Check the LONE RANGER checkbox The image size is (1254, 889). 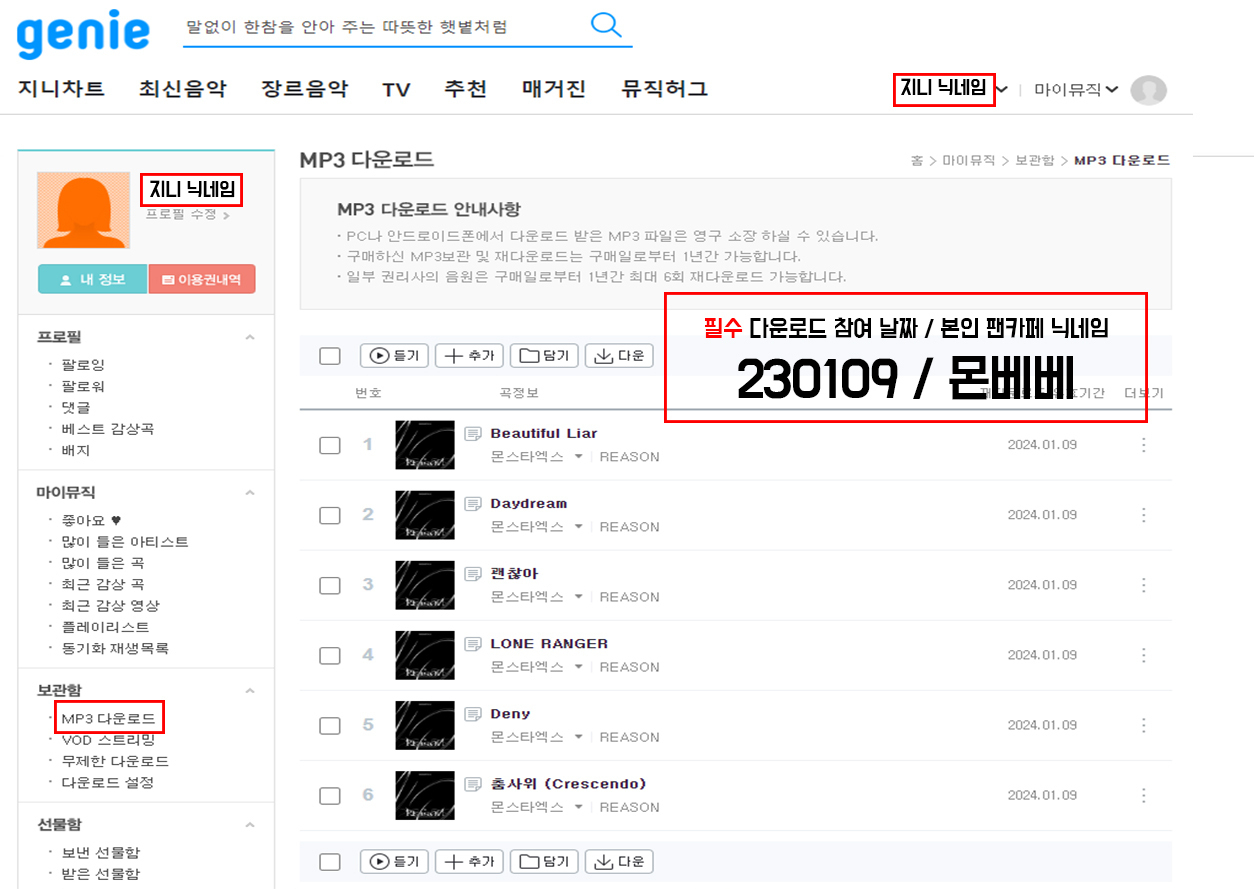coord(330,655)
